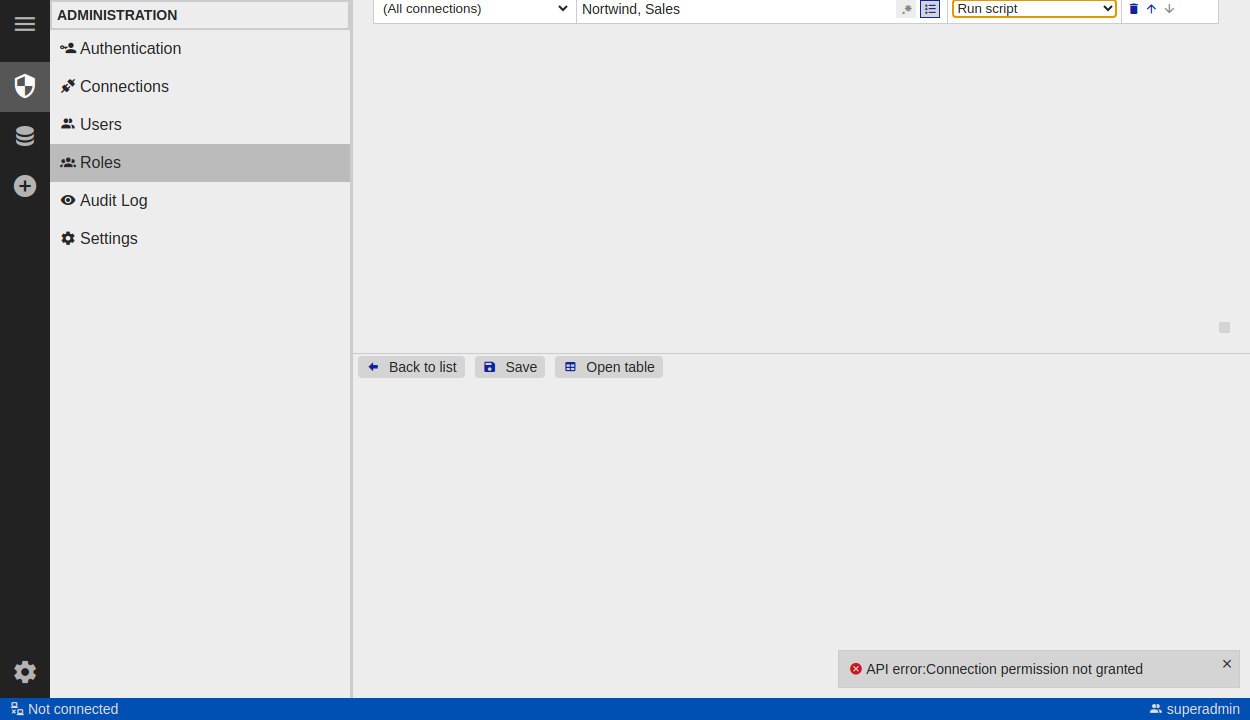The height and width of the screenshot is (720, 1250).
Task: Click the ADMINISTRATION panel header
Action: (200, 15)
